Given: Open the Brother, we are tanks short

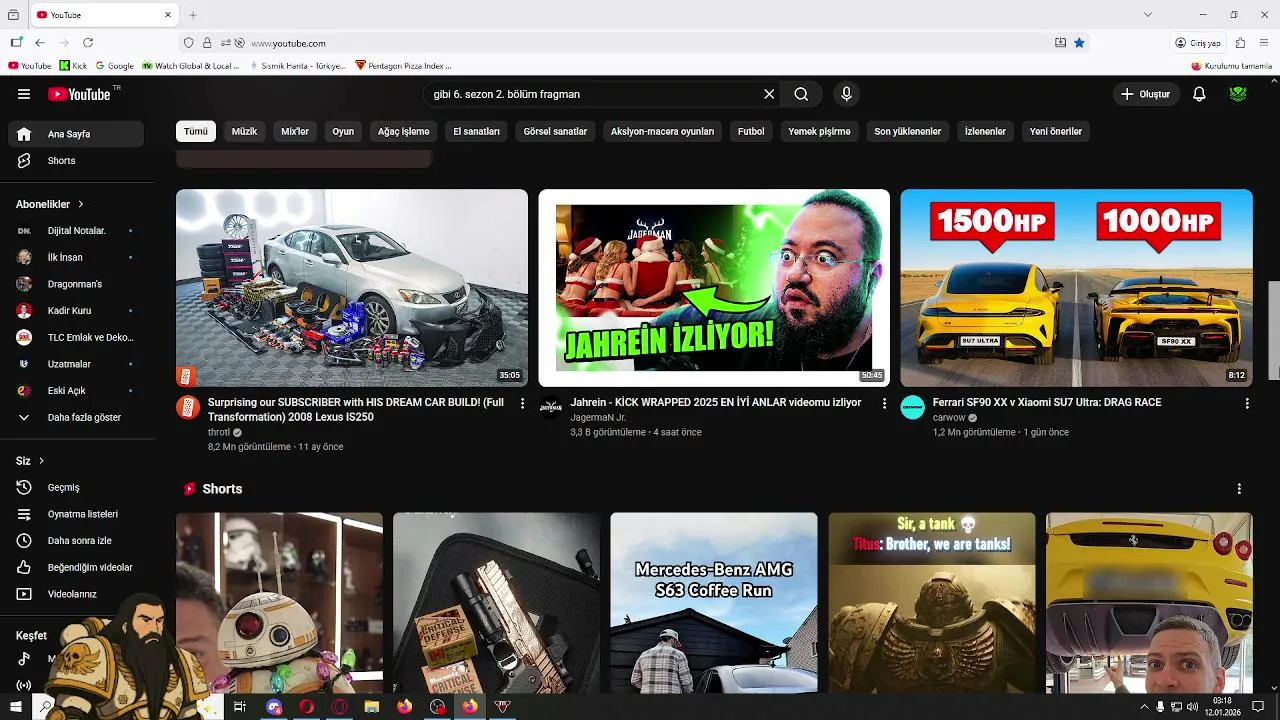Looking at the screenshot, I should click(932, 603).
